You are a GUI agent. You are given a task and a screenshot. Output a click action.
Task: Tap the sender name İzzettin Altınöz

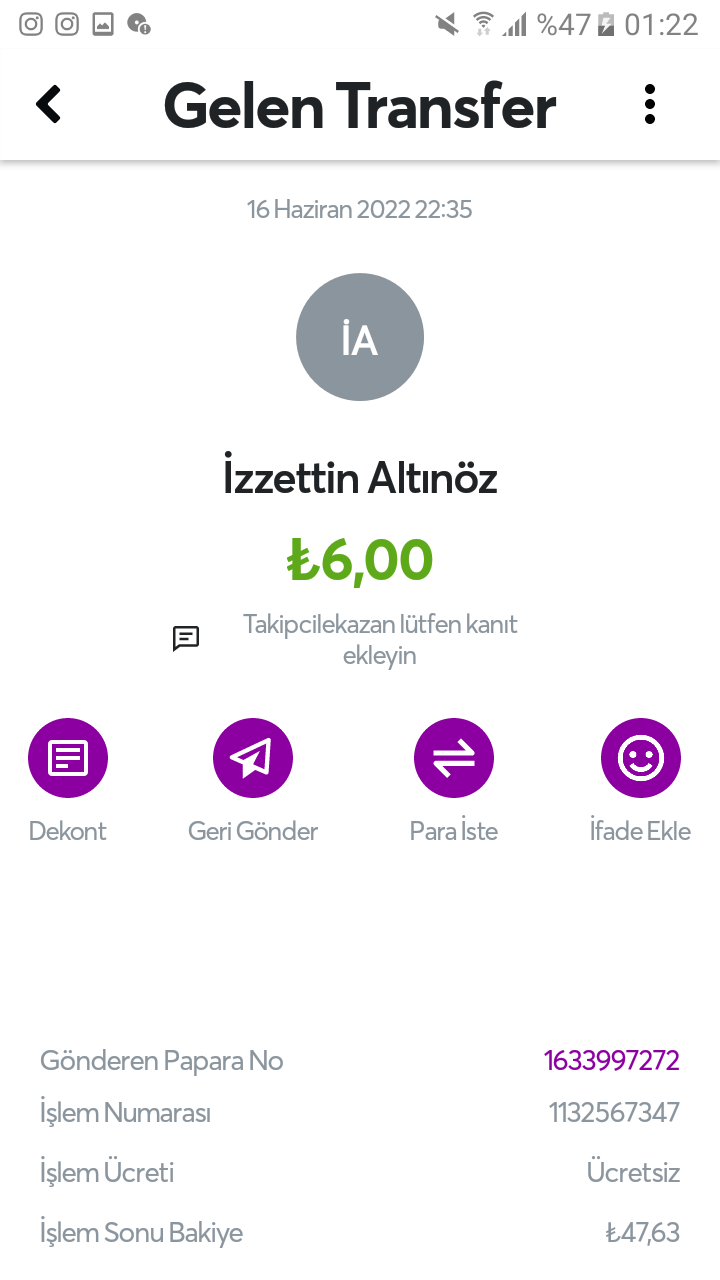click(360, 479)
